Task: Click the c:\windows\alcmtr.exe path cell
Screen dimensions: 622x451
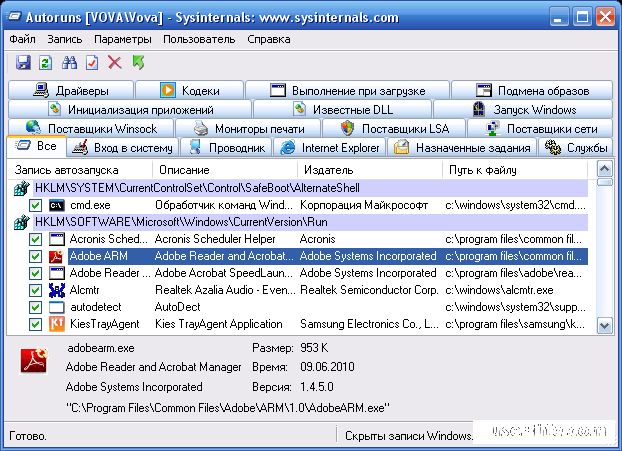Action: pos(499,290)
